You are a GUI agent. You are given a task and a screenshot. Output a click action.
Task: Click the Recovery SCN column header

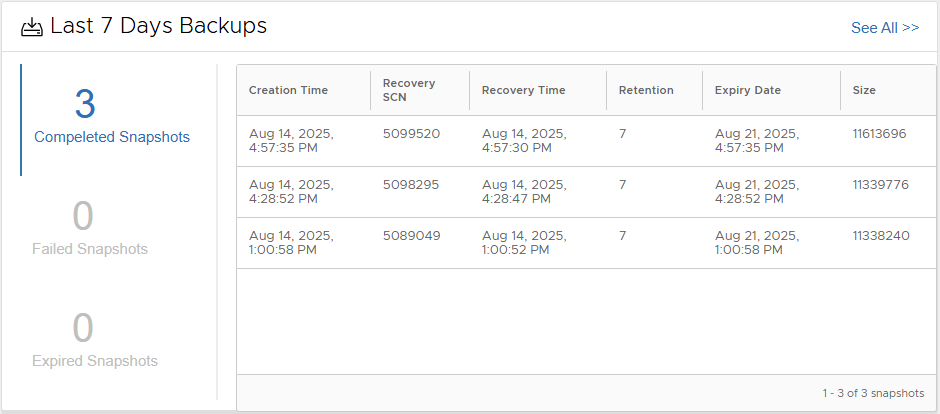(x=409, y=90)
